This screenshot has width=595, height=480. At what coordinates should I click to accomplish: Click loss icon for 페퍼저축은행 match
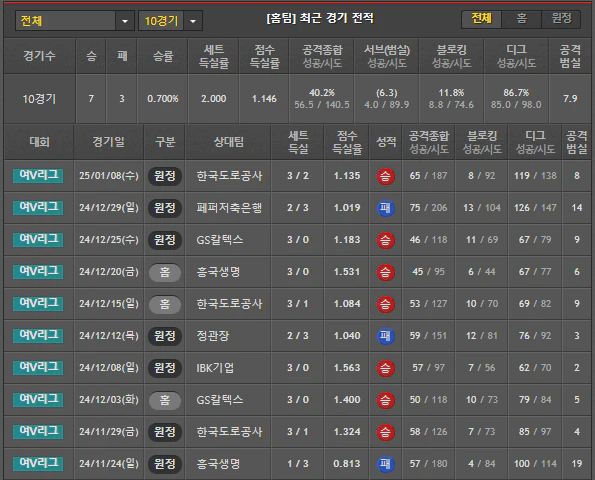coord(385,208)
